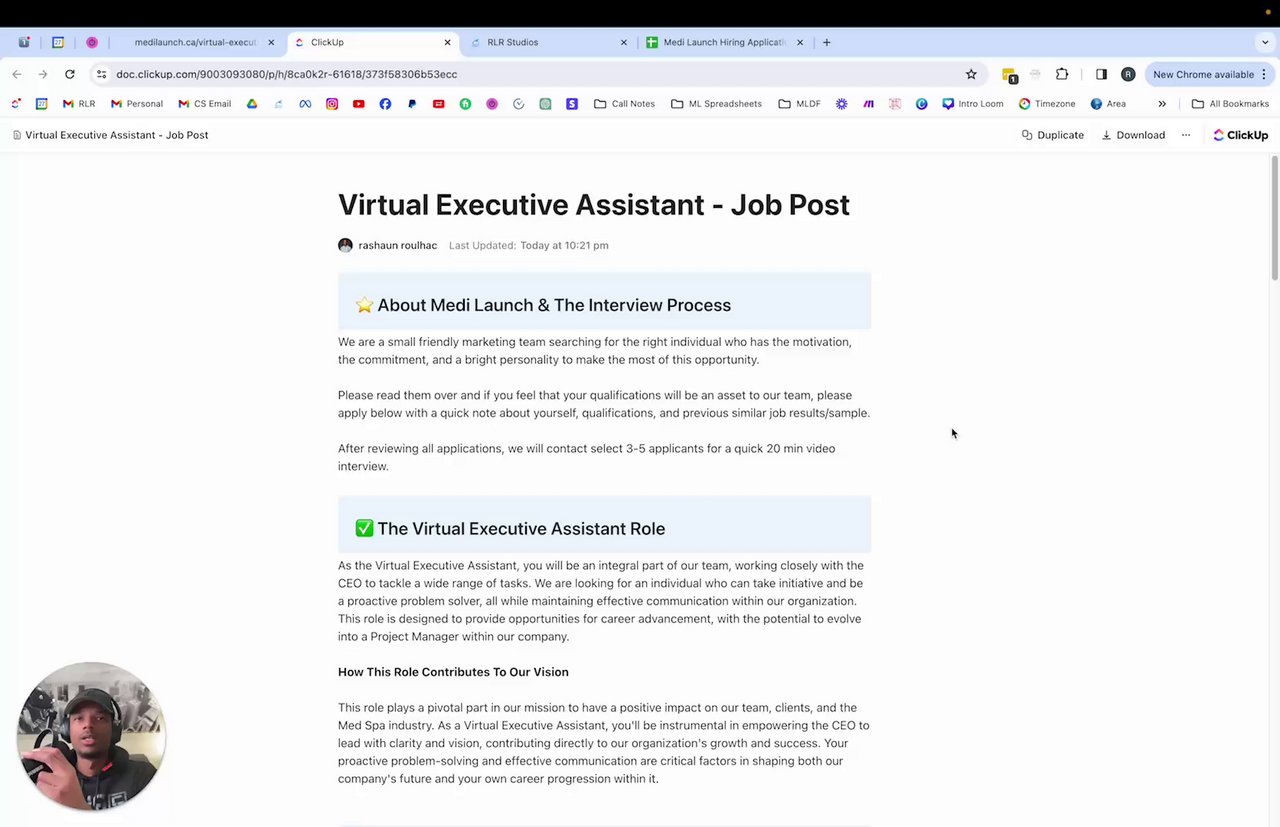Viewport: 1280px width, 827px height.
Task: Open the YouTube bookmark
Action: 358,104
